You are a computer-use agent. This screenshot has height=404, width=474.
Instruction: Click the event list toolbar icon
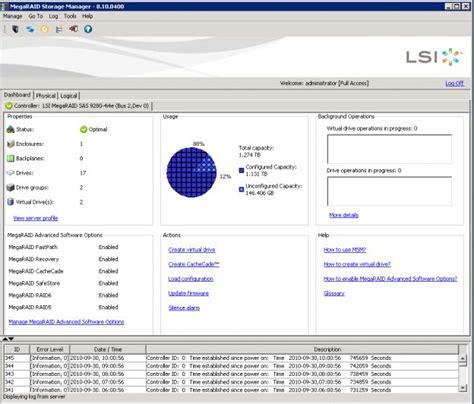(59, 29)
